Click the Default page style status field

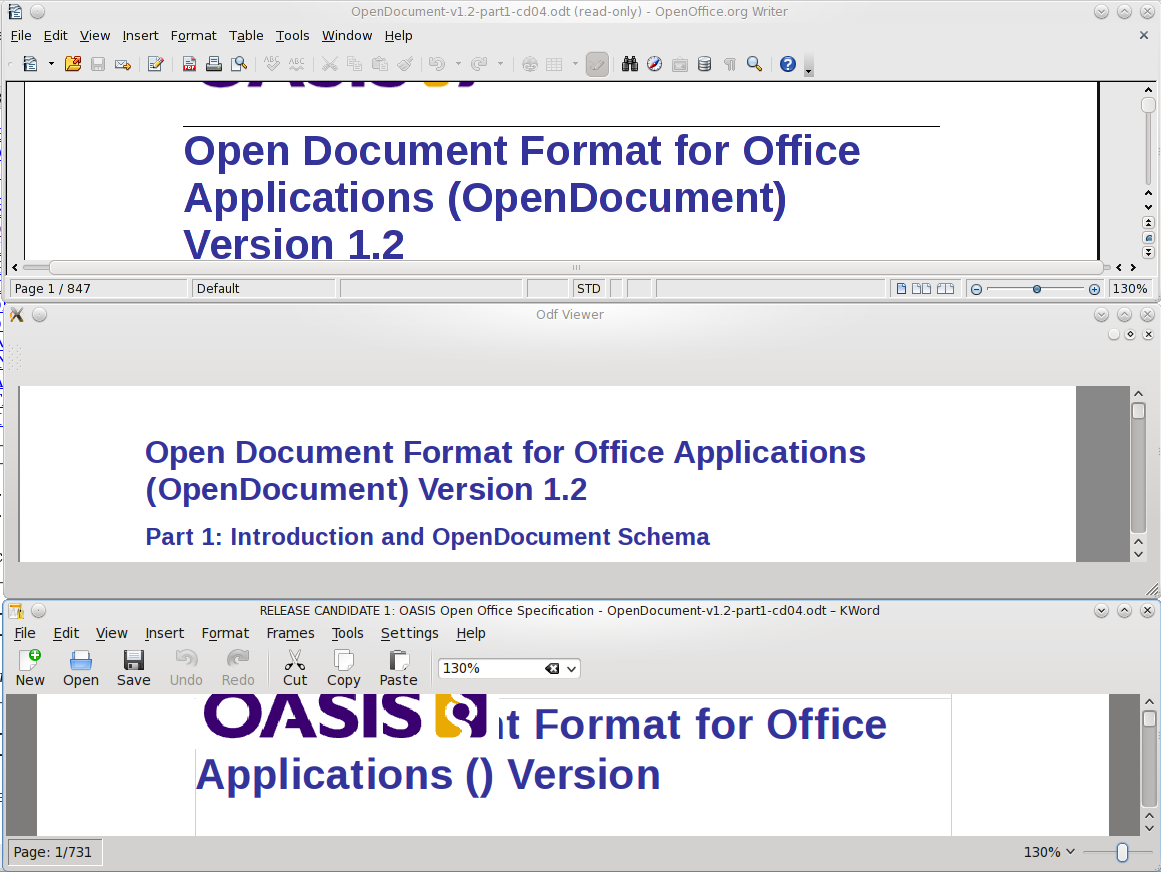264,289
